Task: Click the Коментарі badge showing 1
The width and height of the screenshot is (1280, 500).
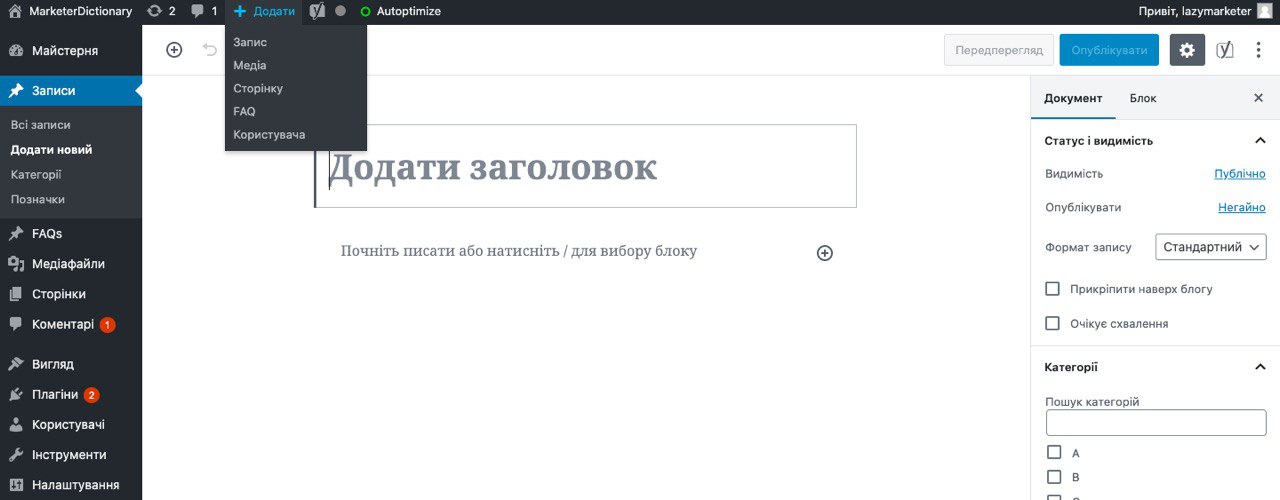Action: point(108,325)
